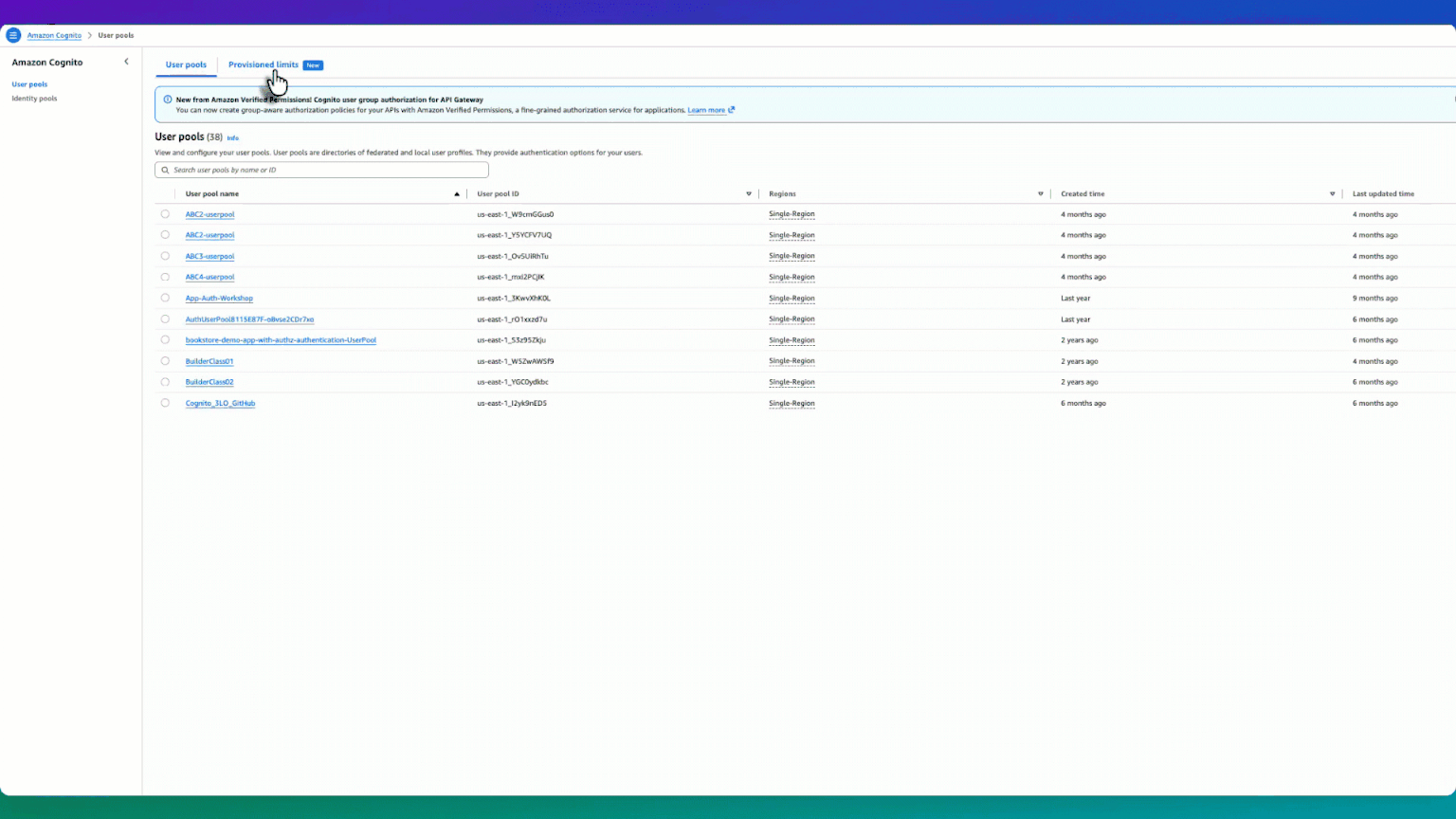Open Info link beside User pools heading
The height and width of the screenshot is (819, 1456).
tap(232, 138)
